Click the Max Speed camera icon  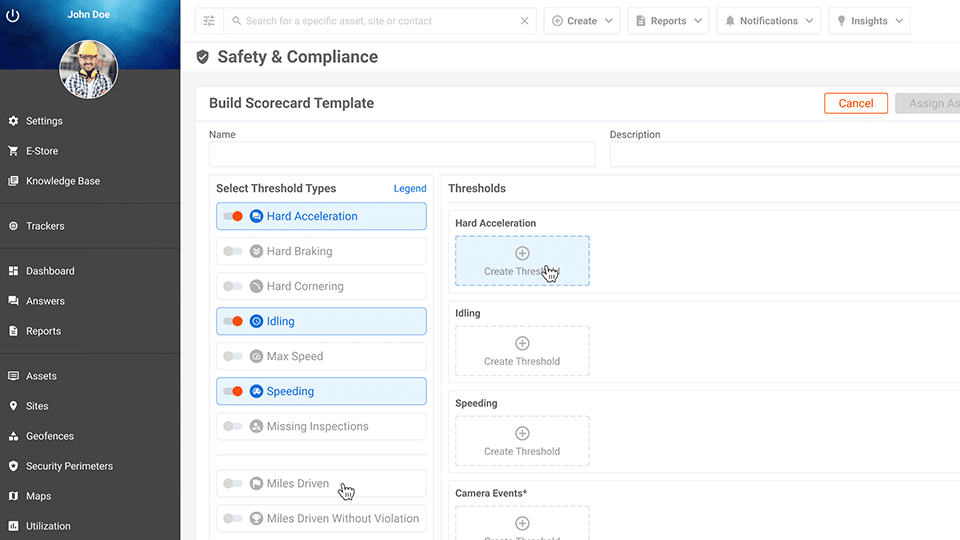(257, 356)
